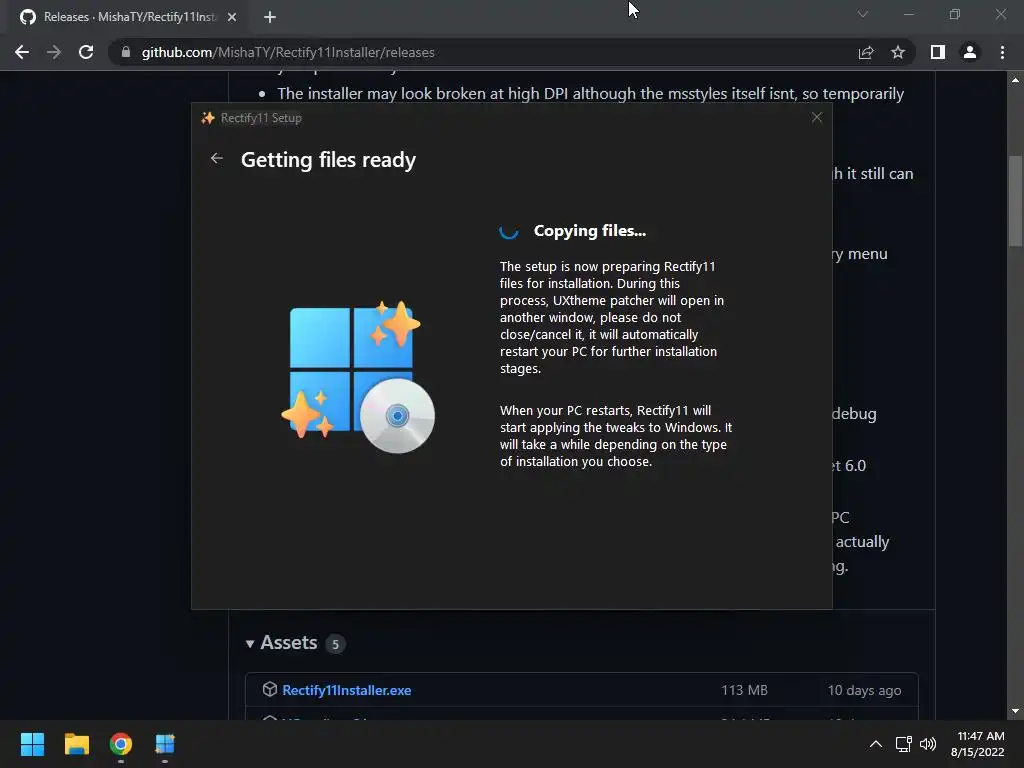Viewport: 1024px width, 768px height.
Task: Switch to the Releases · MishaTY/Rectify11Installer tab
Action: (129, 17)
